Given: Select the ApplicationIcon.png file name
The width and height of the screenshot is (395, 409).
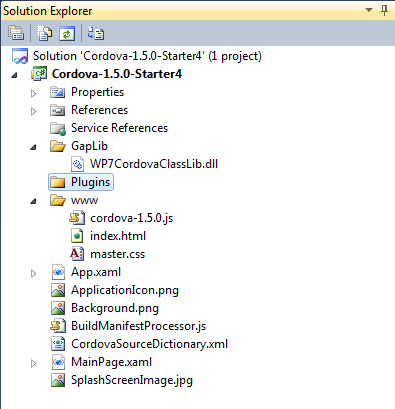Looking at the screenshot, I should point(125,290).
